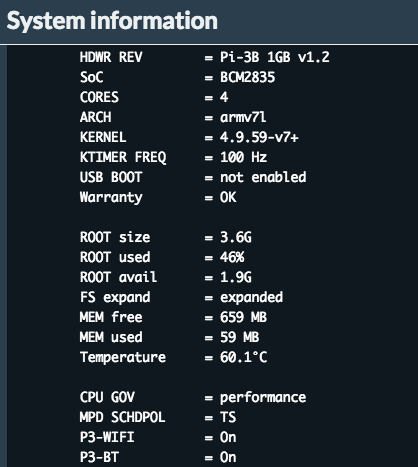Select the HDWR REV label
418x467 pixels.
coord(111,57)
